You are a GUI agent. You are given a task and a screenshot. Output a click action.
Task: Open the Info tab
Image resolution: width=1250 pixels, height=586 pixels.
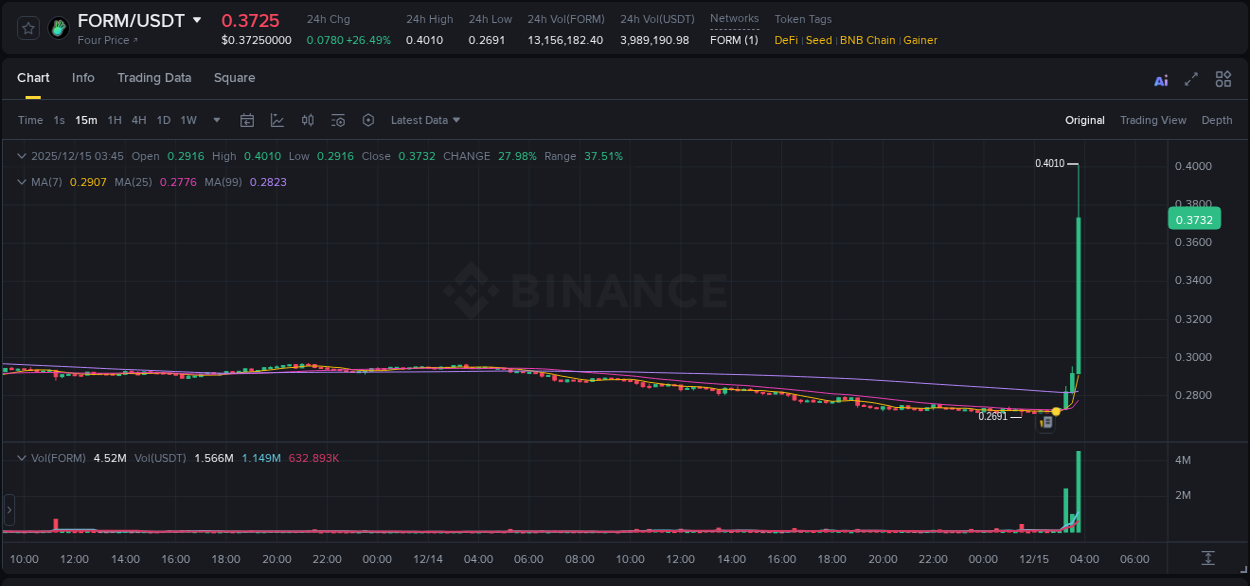click(x=83, y=78)
